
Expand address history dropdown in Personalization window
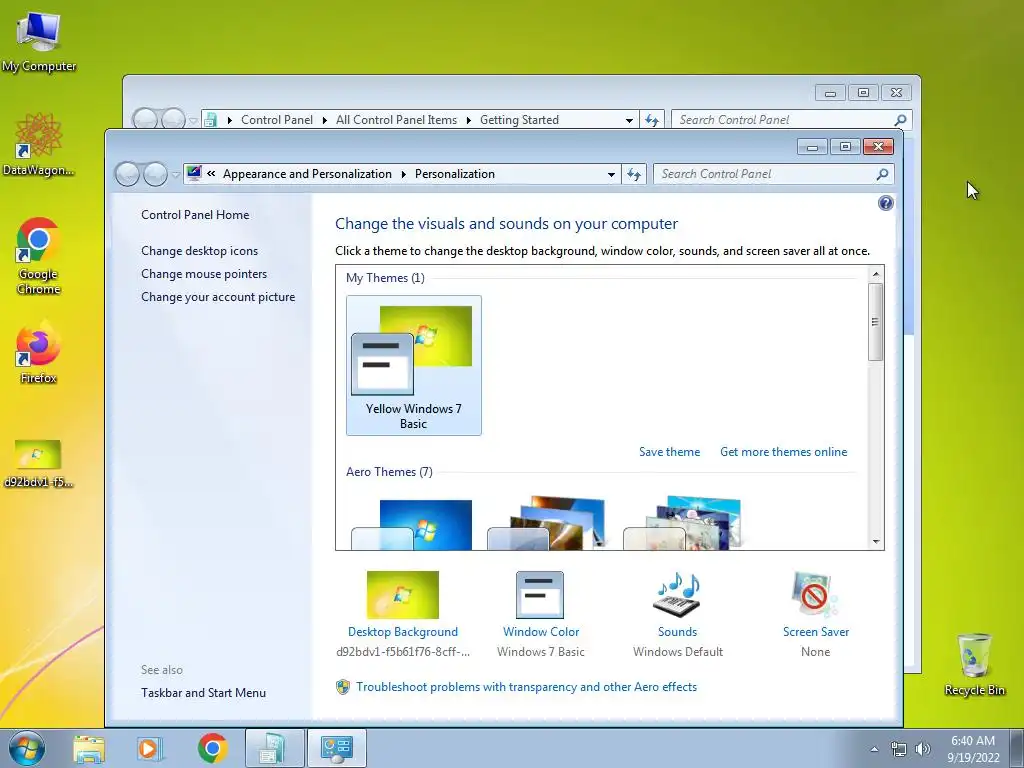click(611, 174)
